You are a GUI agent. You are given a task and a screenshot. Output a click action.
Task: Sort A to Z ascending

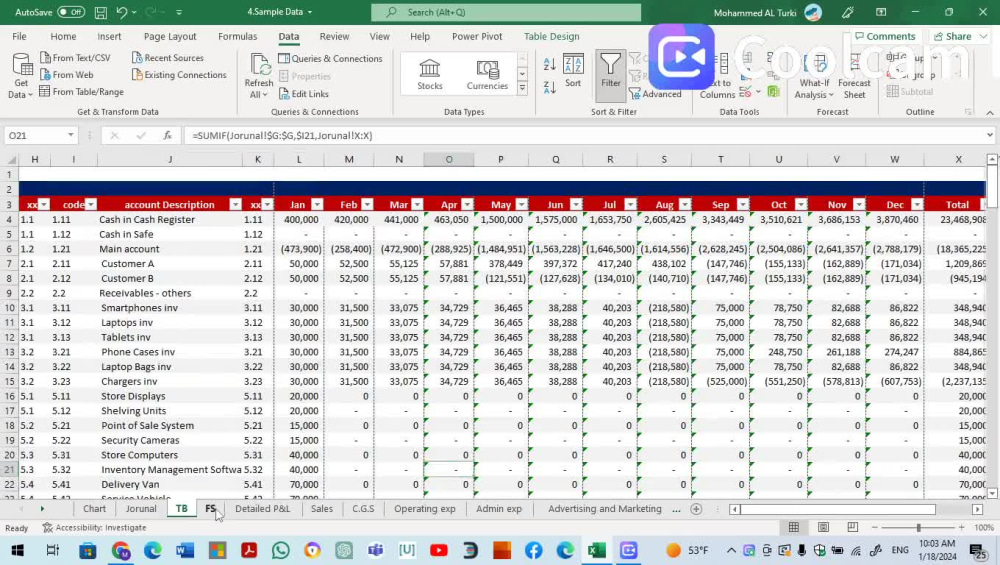[550, 64]
